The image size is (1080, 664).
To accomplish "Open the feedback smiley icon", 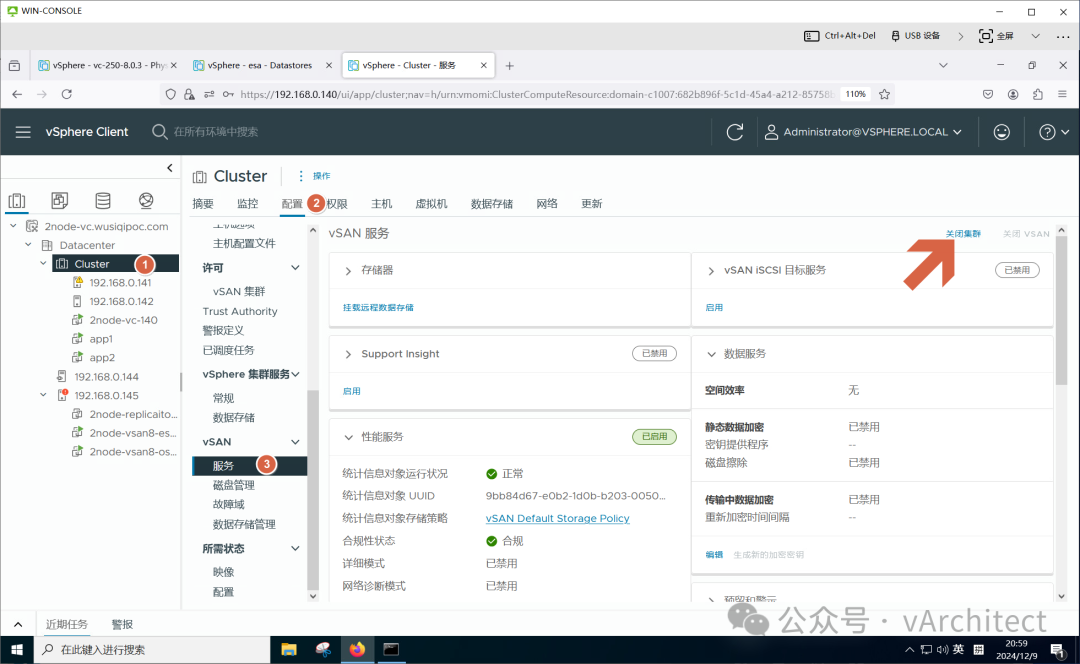I will click(1001, 132).
